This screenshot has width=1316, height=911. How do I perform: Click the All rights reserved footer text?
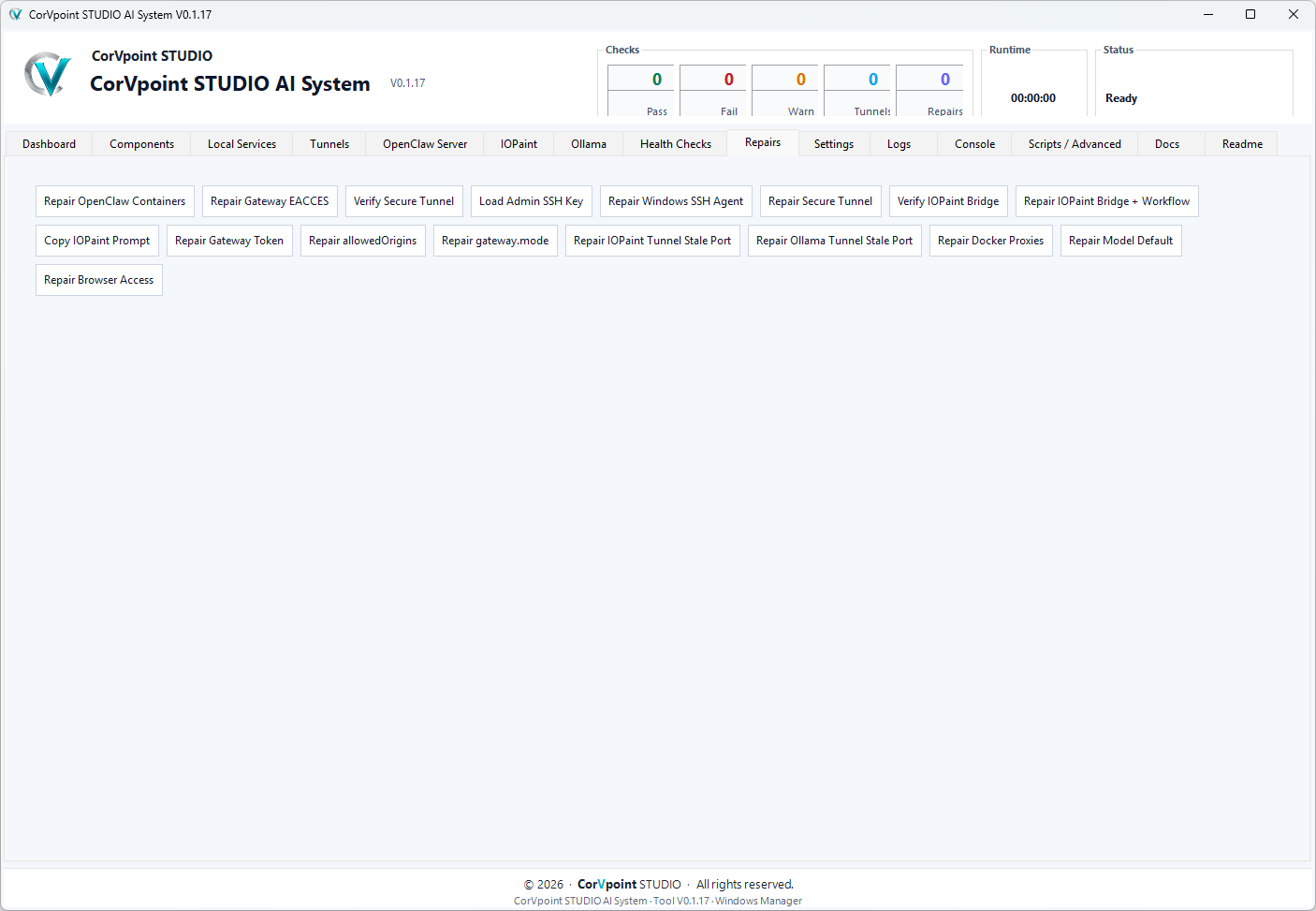click(745, 884)
